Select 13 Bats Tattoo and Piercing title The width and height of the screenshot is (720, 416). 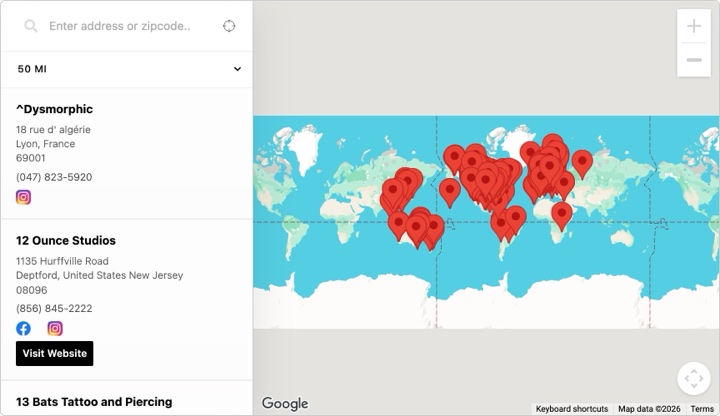(x=94, y=402)
